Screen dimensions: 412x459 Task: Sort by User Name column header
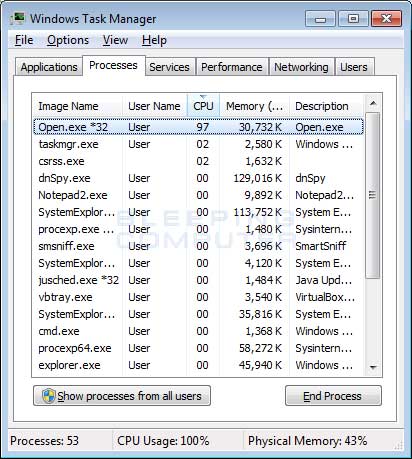pyautogui.click(x=155, y=106)
